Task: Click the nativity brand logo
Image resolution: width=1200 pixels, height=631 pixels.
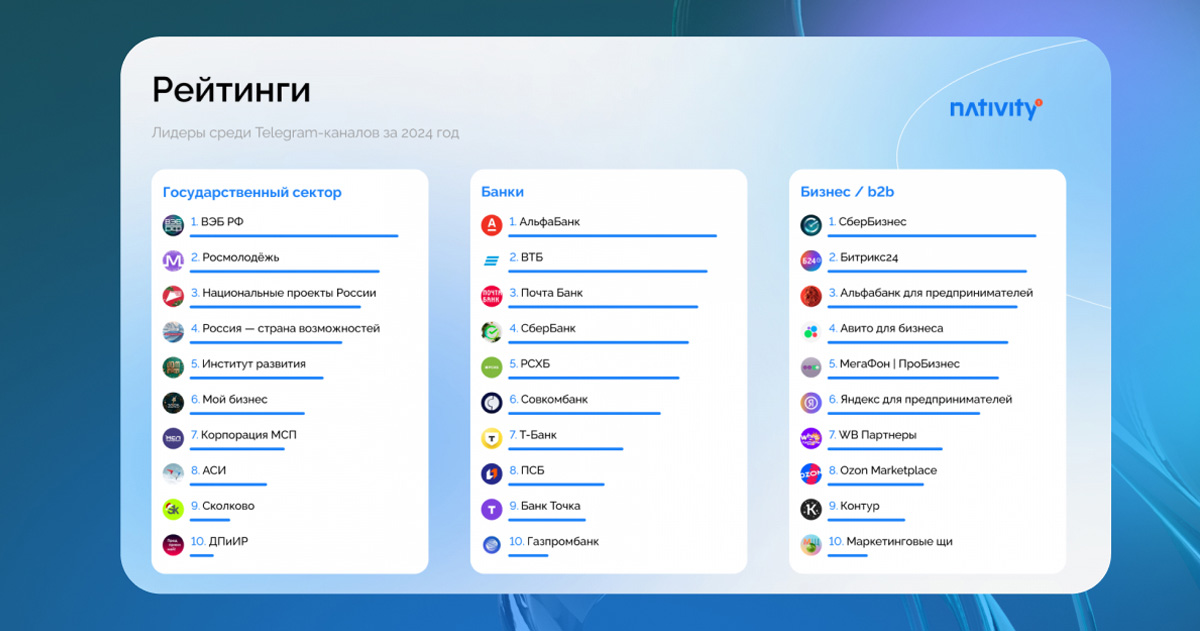Action: [996, 109]
